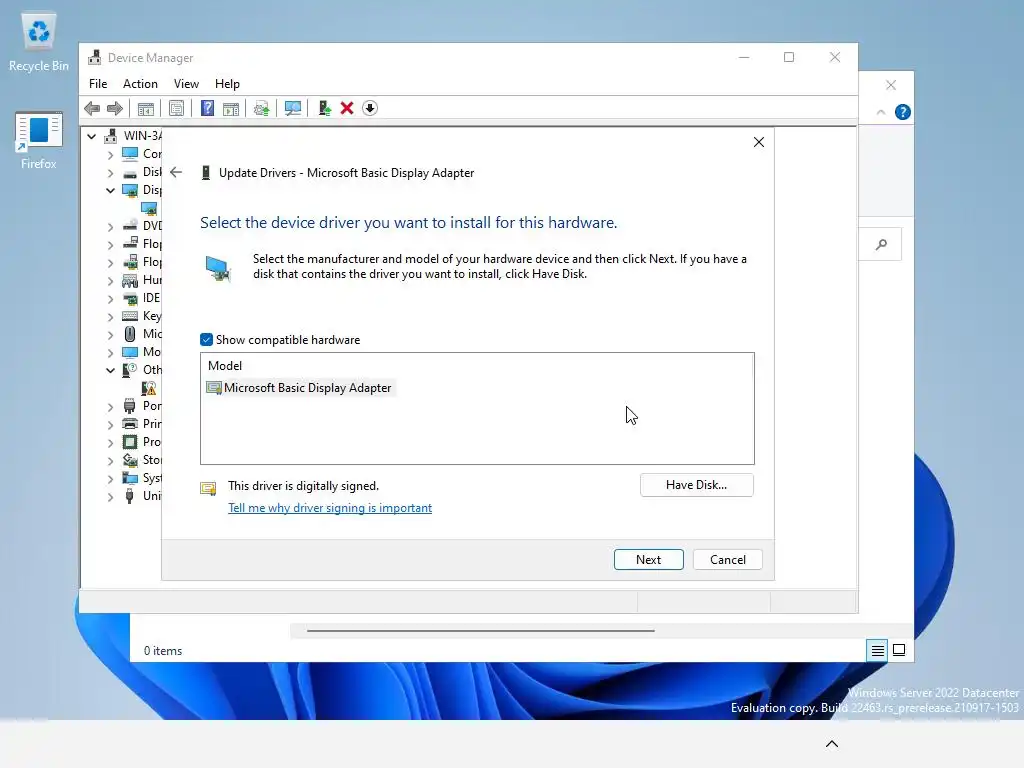Open the File menu

(98, 84)
